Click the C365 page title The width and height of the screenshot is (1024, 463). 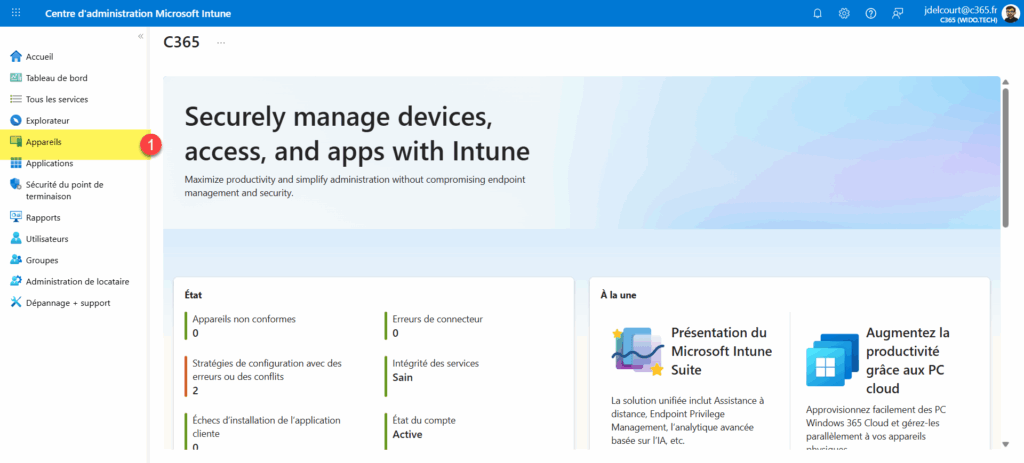[x=182, y=42]
